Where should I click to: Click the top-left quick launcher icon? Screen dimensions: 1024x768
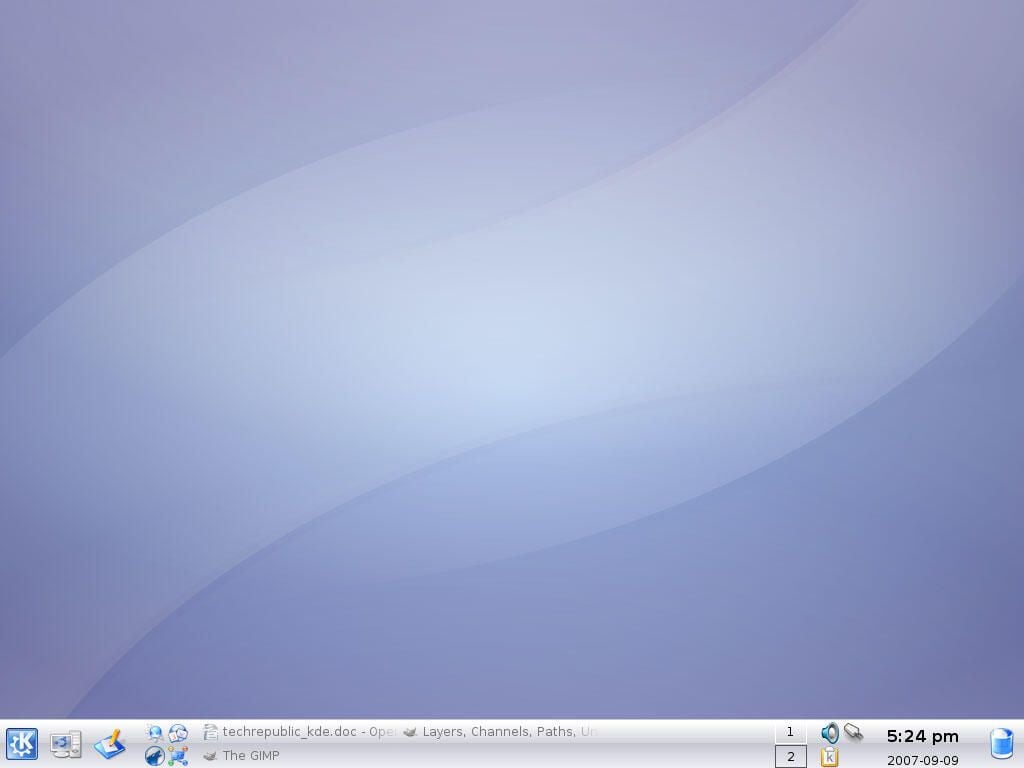click(154, 733)
